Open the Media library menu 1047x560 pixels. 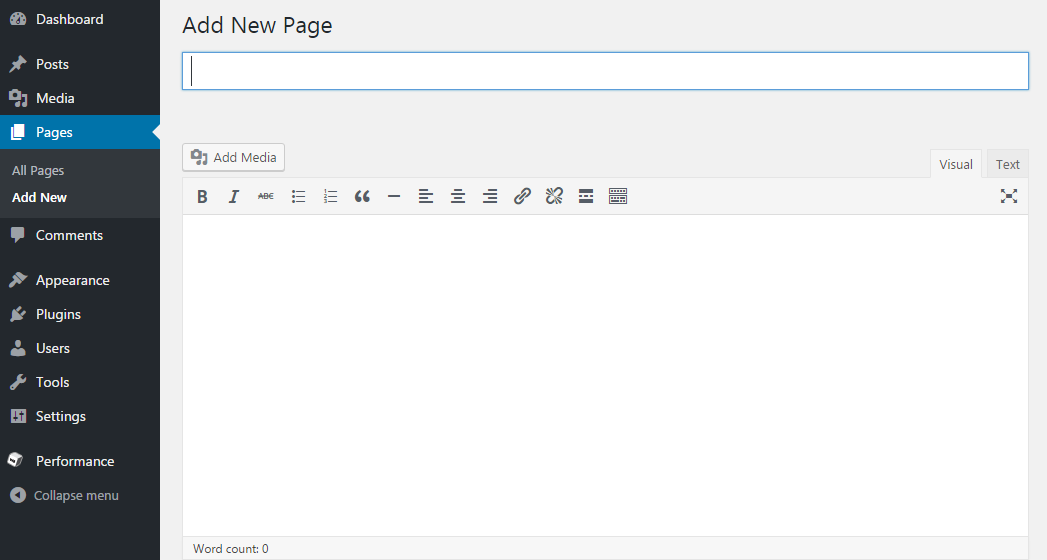80,98
